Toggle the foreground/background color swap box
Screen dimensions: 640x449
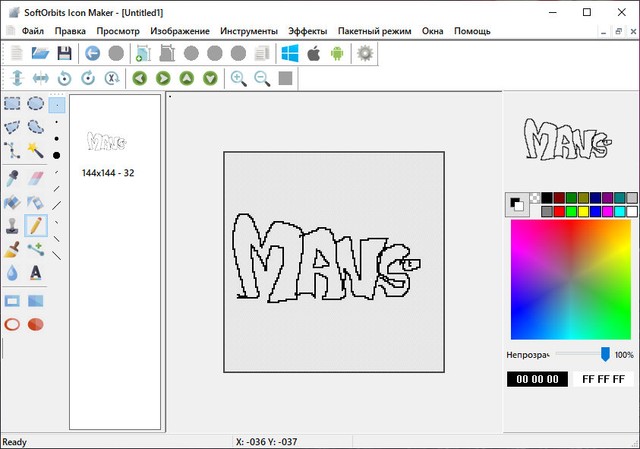click(x=517, y=204)
